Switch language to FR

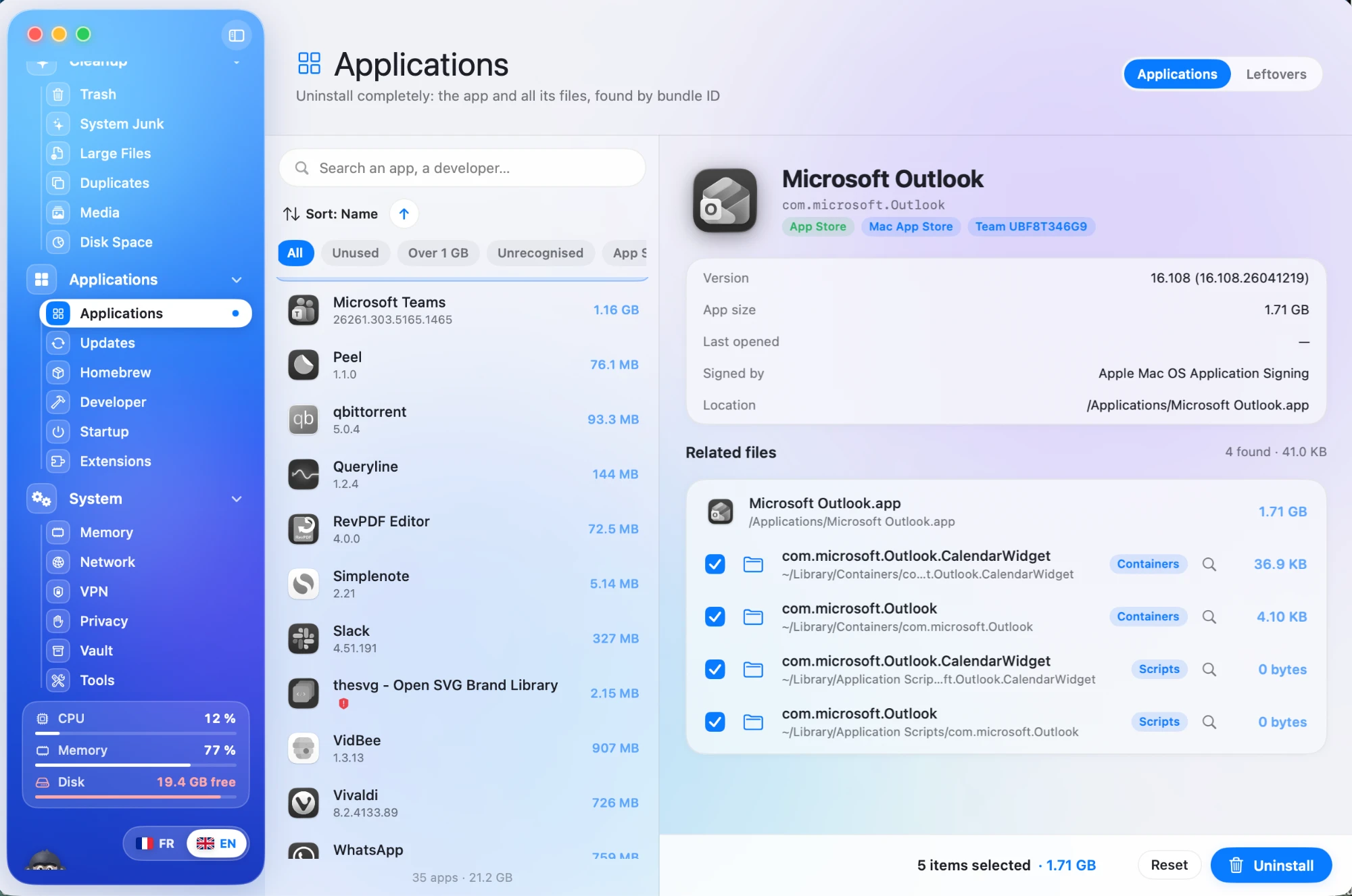pyautogui.click(x=155, y=844)
